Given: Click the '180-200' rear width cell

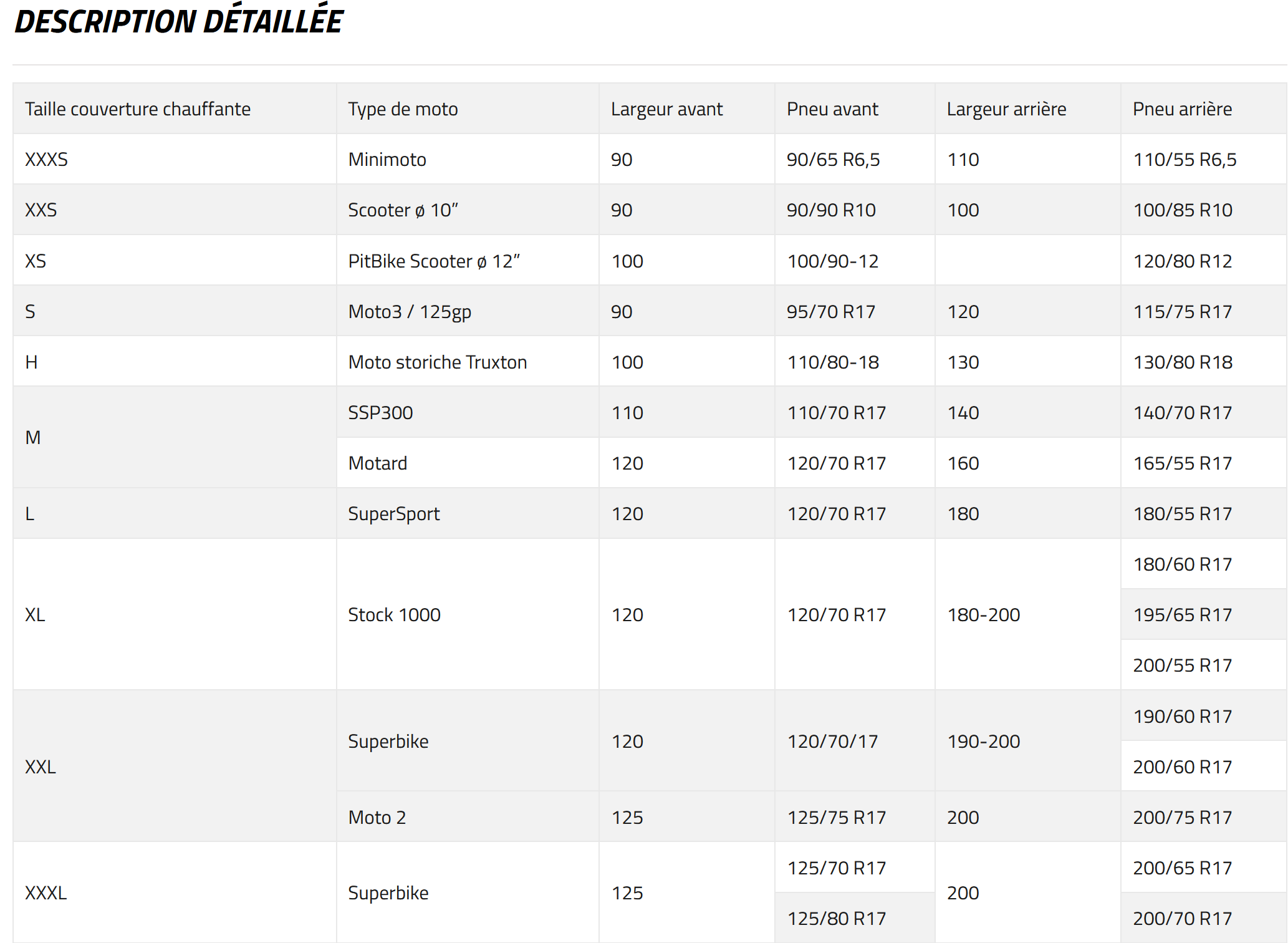Looking at the screenshot, I should coord(984,615).
